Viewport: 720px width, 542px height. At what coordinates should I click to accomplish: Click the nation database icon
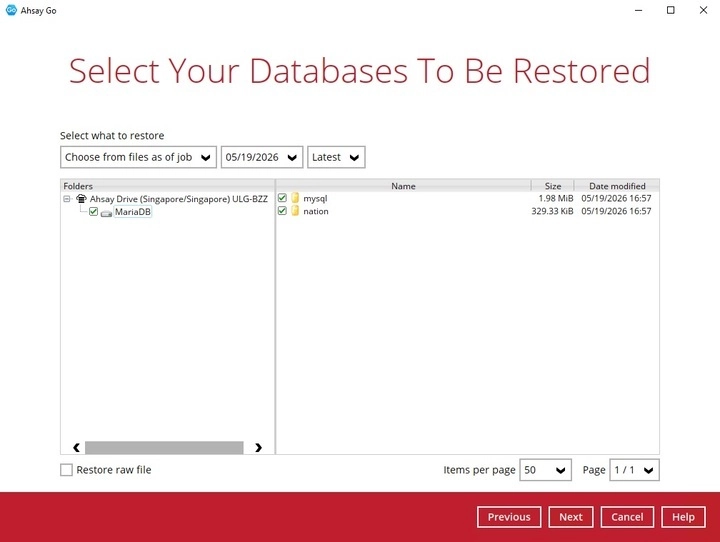tap(295, 211)
